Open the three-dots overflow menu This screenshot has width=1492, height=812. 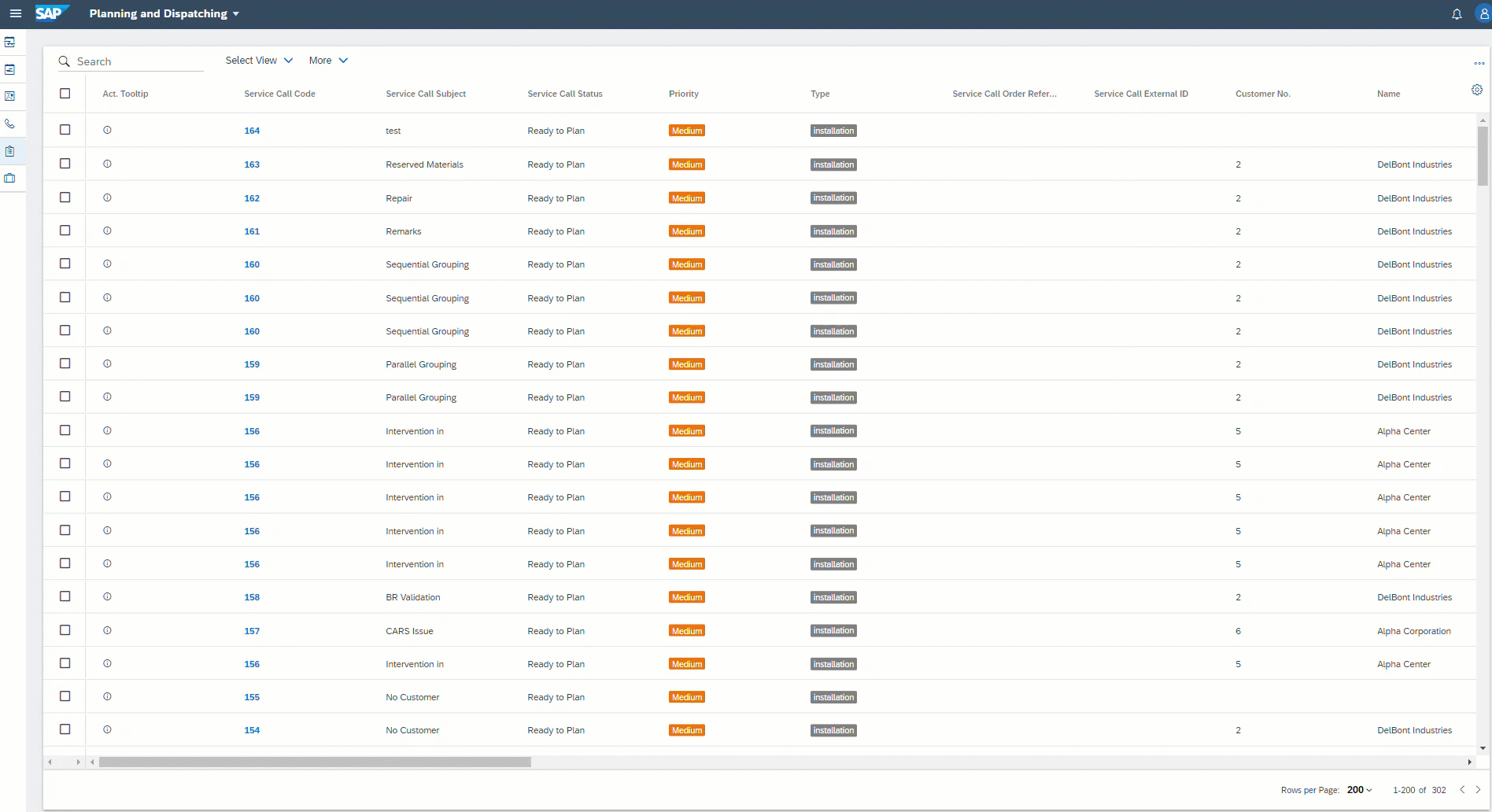tap(1479, 63)
